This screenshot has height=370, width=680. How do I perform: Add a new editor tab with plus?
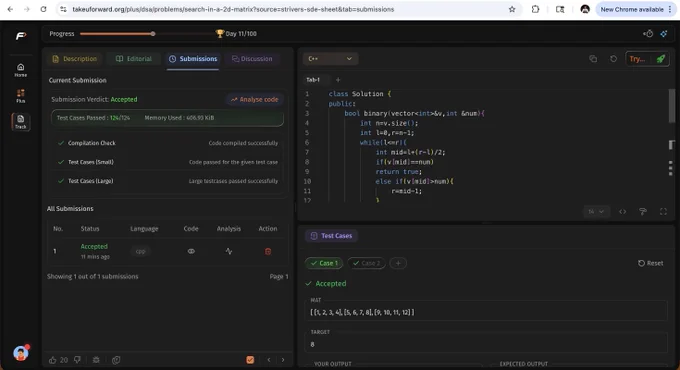pyautogui.click(x=338, y=80)
